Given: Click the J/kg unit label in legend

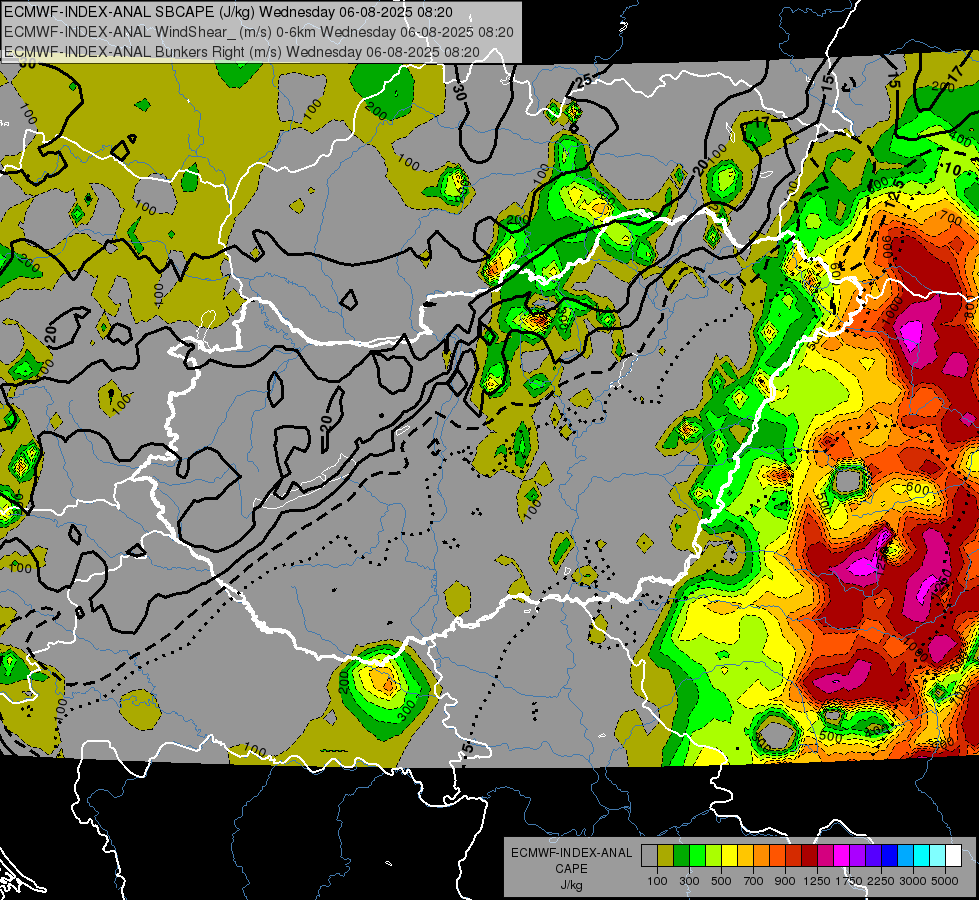Looking at the screenshot, I should (x=571, y=884).
